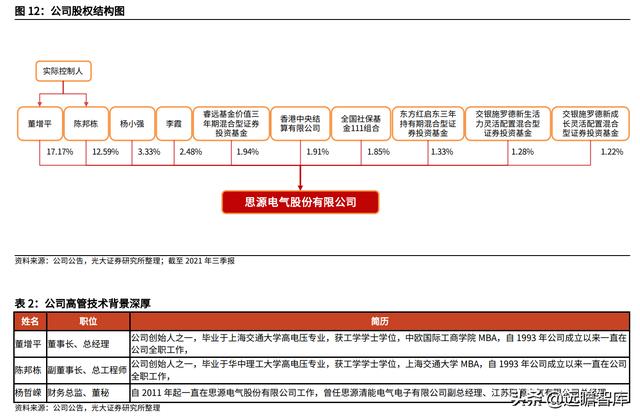640x419 pixels.
Task: Select the 杨小强 shareholder box
Action: [x=132, y=124]
